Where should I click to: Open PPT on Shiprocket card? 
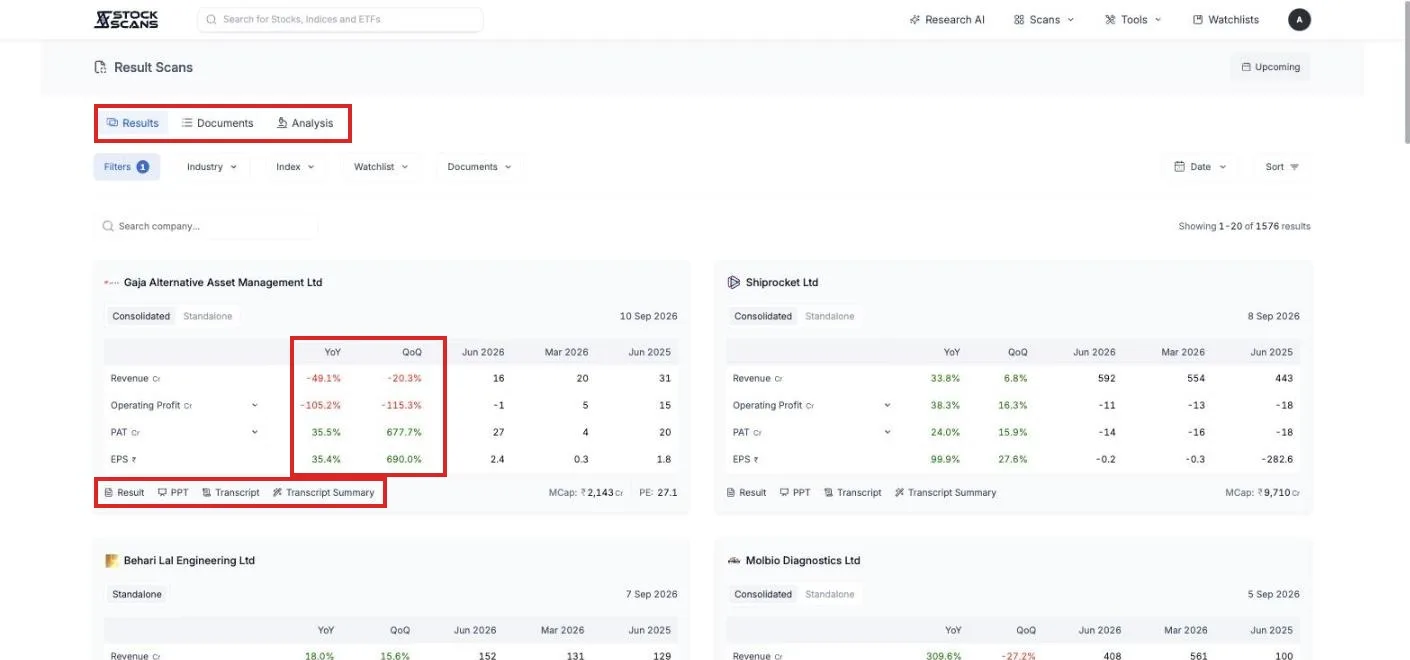pos(795,492)
